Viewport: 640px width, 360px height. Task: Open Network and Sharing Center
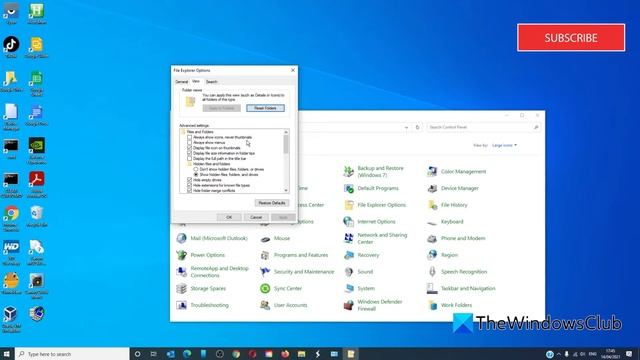coord(376,238)
